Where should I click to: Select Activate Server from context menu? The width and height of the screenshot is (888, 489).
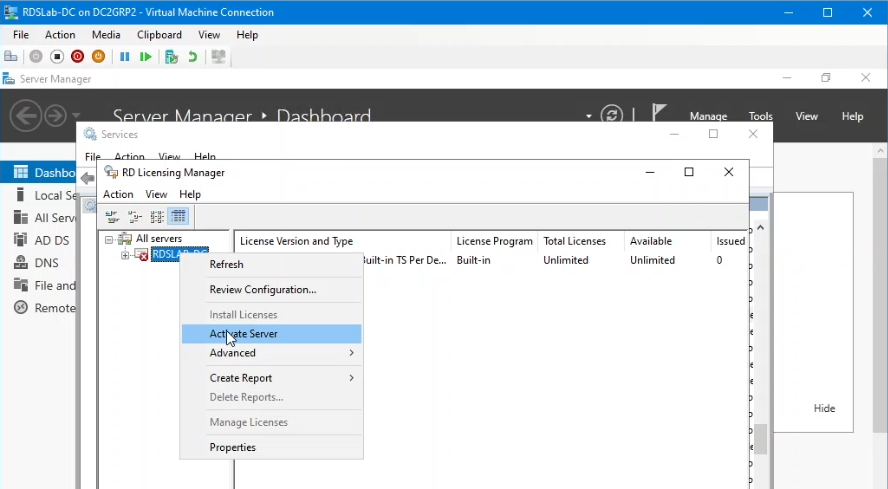click(243, 334)
